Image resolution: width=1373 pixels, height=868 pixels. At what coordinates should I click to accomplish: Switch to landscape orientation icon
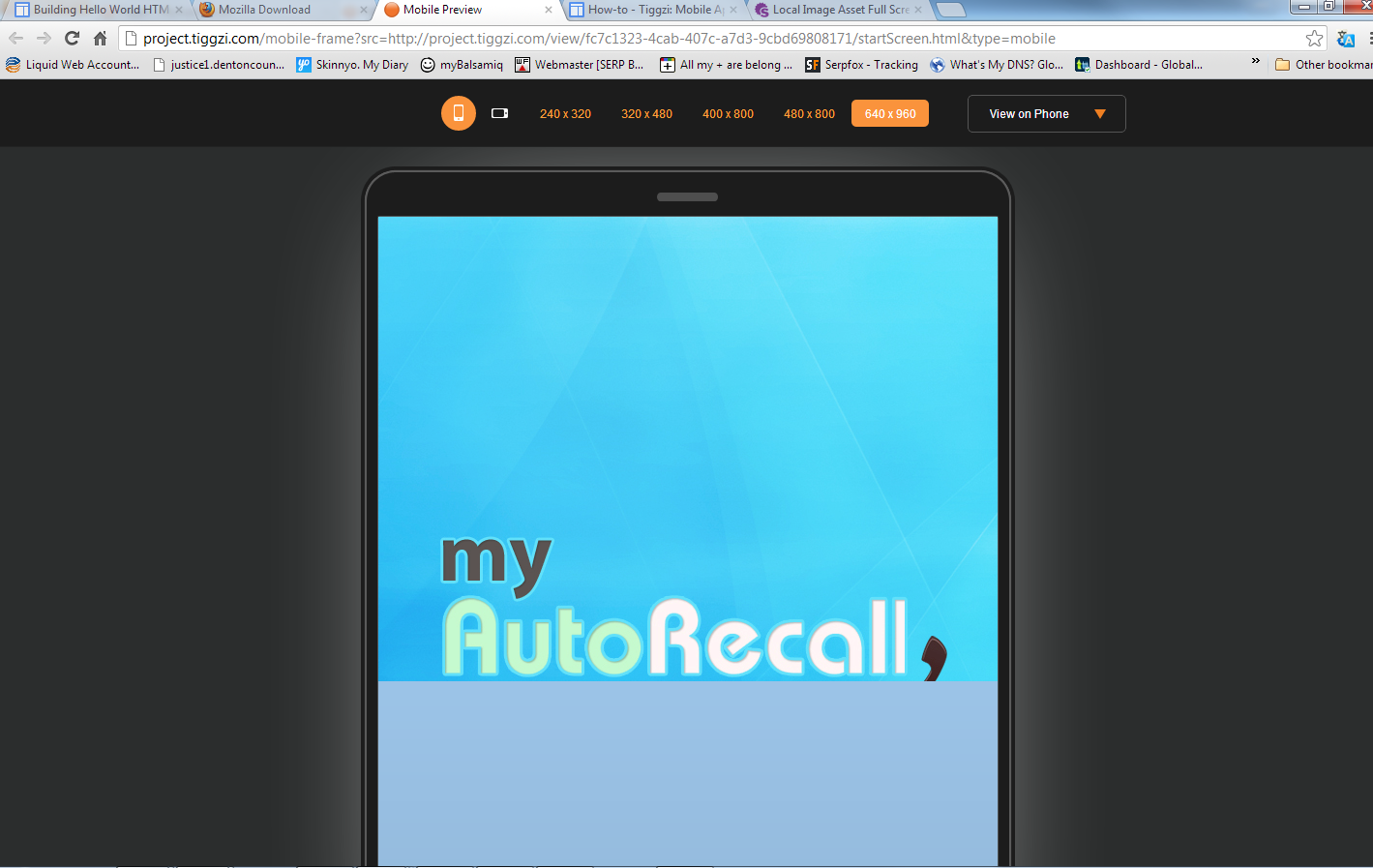coord(499,113)
